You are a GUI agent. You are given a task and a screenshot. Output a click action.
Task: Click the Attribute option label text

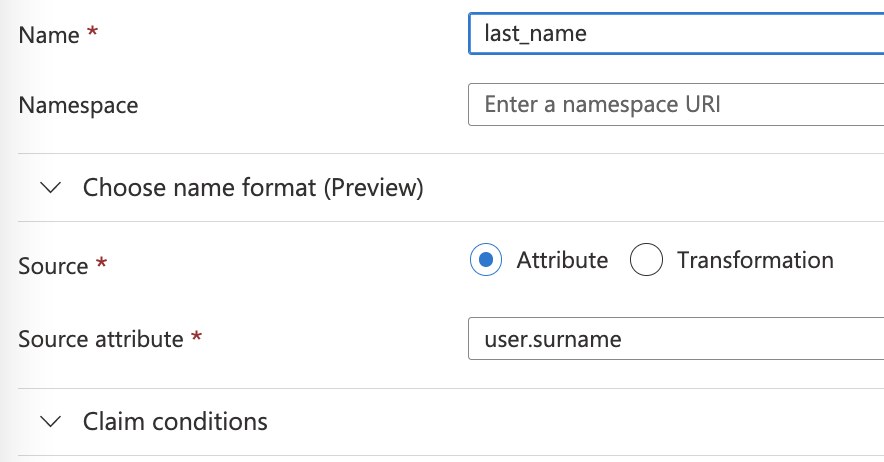(x=562, y=261)
